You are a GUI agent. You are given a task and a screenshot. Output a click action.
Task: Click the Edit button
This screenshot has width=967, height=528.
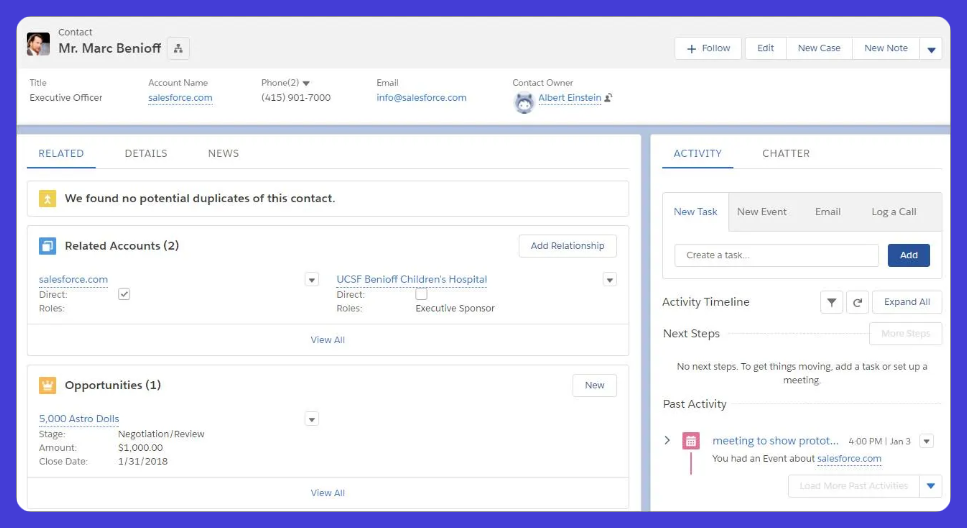coord(765,48)
